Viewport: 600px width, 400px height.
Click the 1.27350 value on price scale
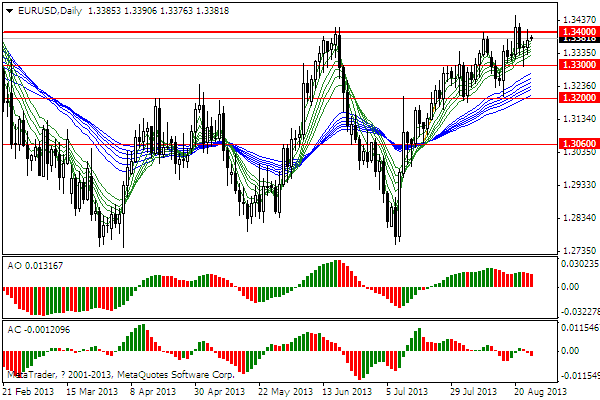pyautogui.click(x=573, y=251)
